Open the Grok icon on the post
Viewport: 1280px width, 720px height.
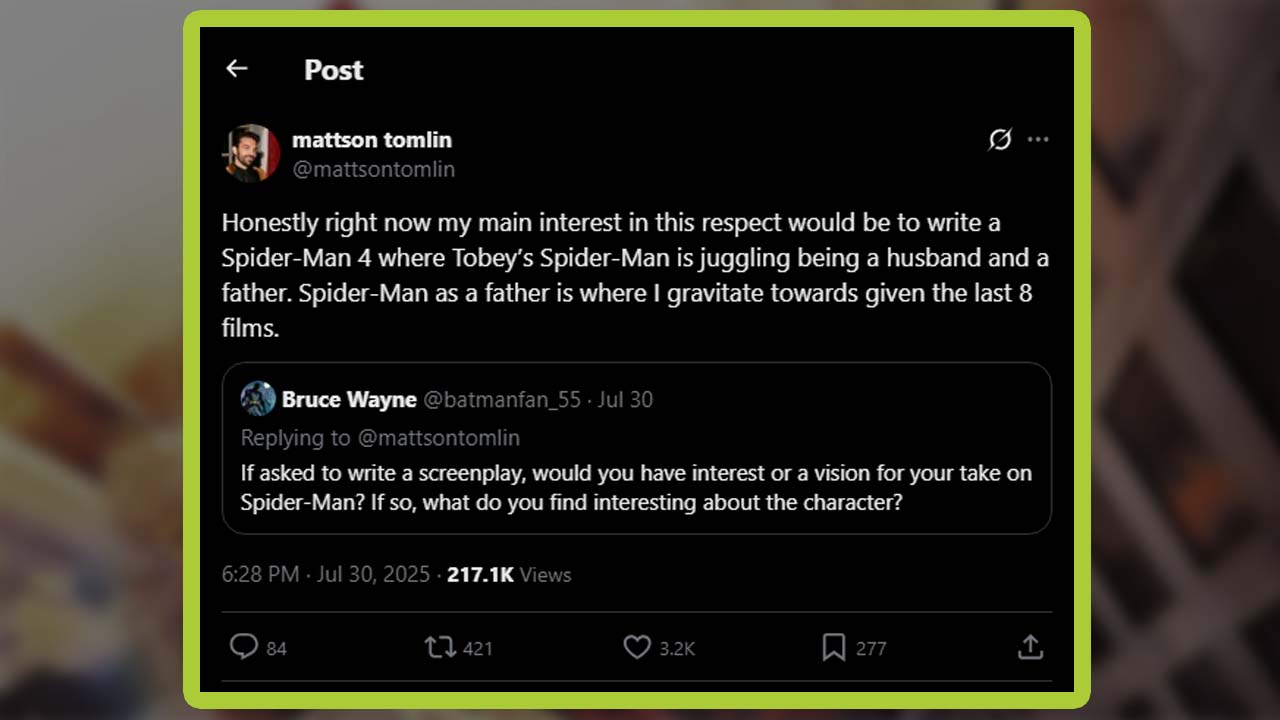[999, 140]
